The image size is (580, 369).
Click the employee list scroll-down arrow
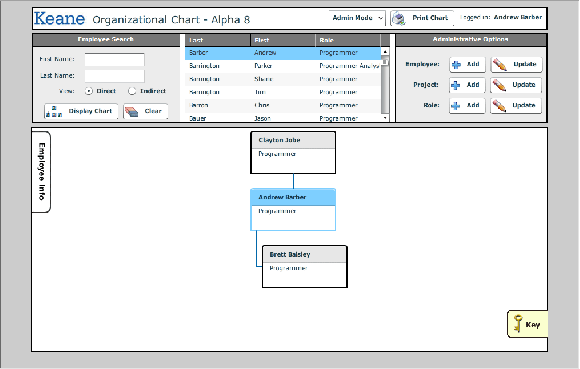[x=385, y=118]
